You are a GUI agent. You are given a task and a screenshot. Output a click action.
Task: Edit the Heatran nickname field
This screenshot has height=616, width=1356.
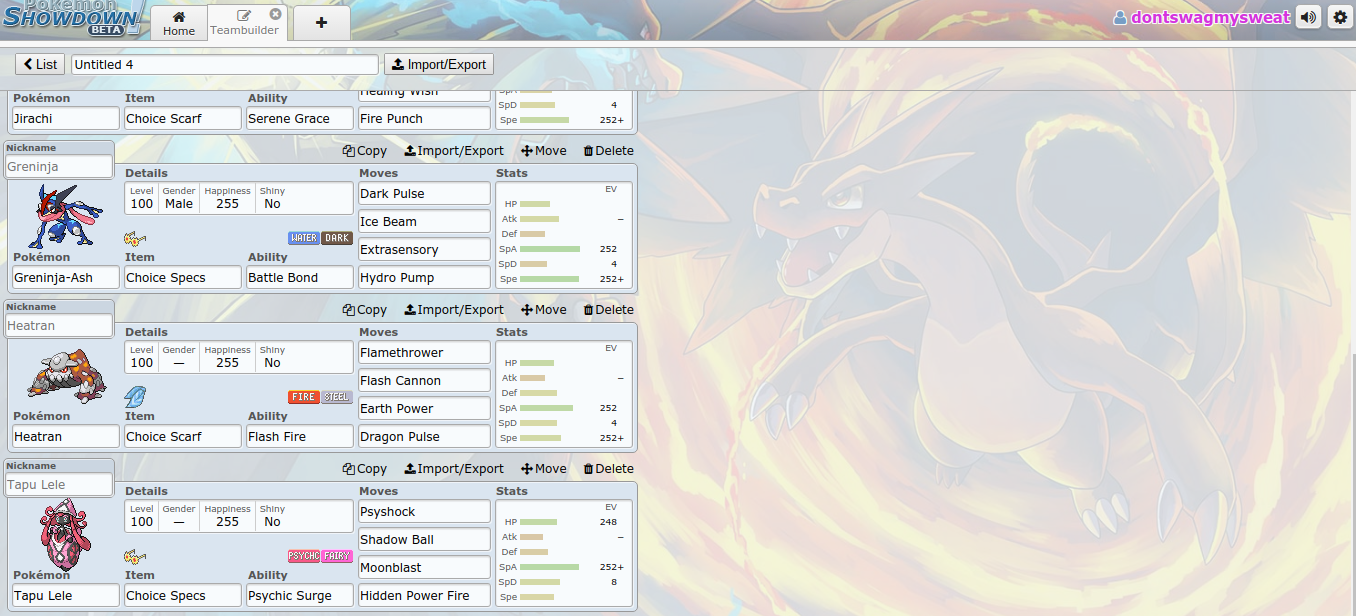coord(59,326)
